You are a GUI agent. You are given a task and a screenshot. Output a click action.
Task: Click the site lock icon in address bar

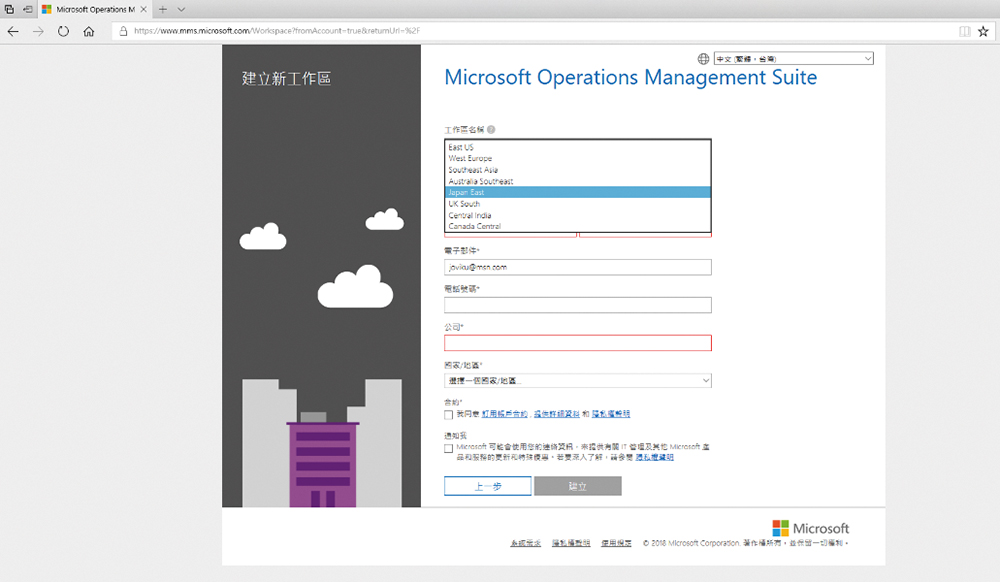point(123,31)
